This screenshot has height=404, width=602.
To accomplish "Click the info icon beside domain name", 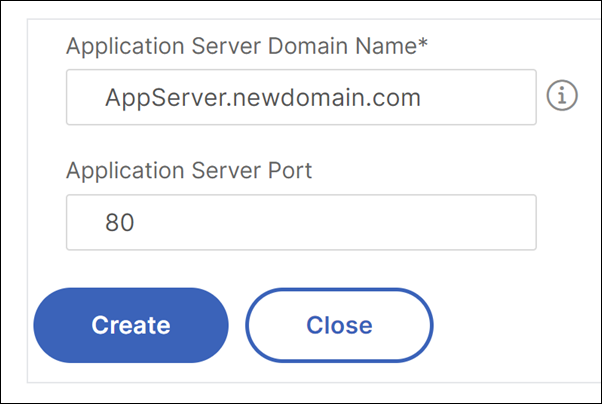I will 562,95.
